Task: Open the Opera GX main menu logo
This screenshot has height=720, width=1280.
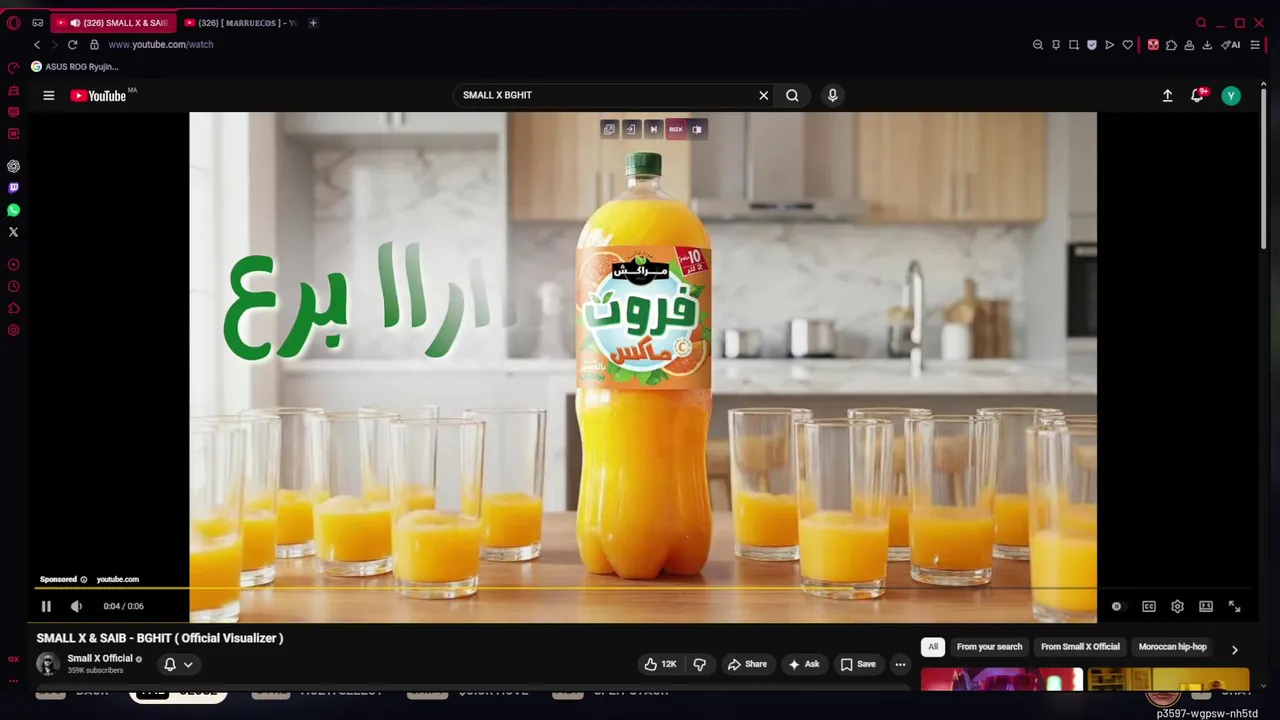Action: click(13, 22)
